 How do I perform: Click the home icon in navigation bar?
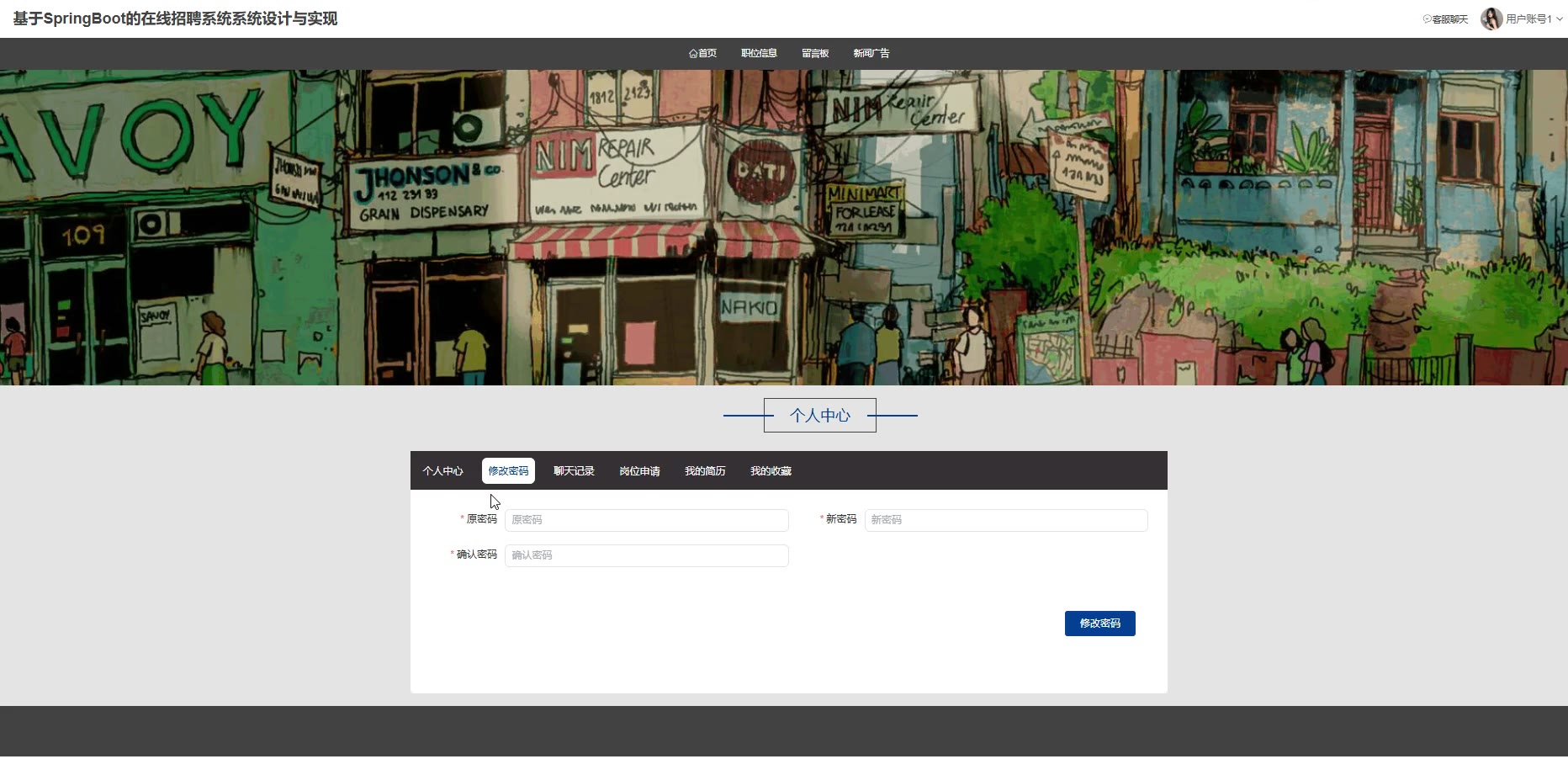pyautogui.click(x=693, y=54)
